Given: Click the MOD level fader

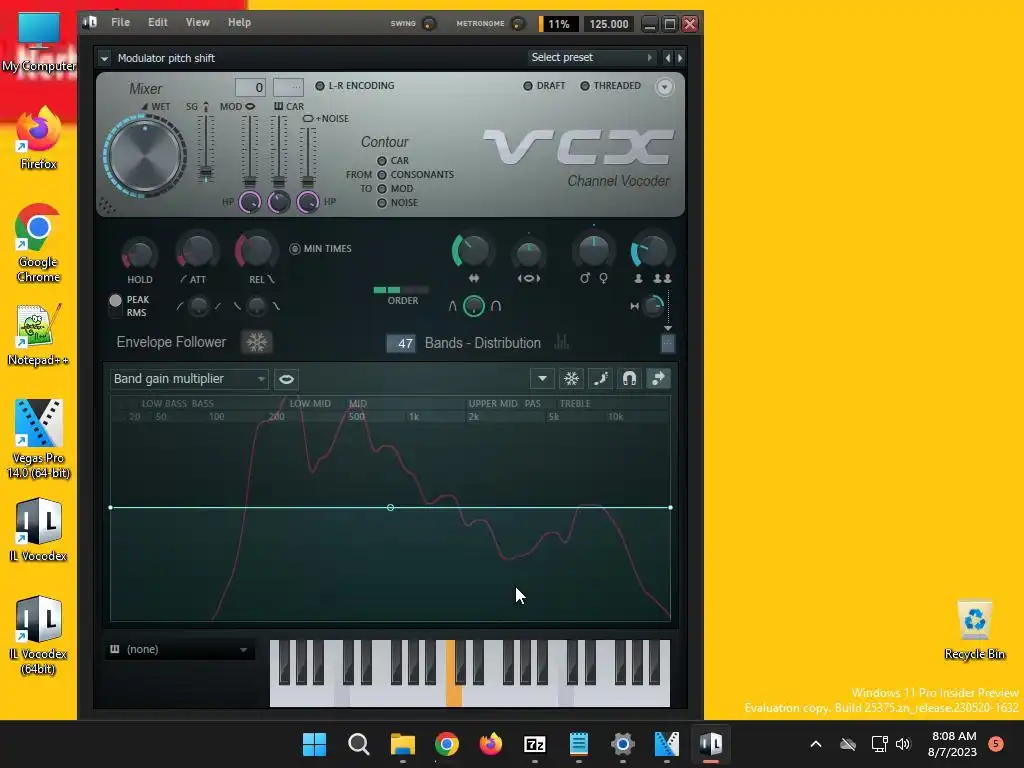Looking at the screenshot, I should tap(249, 181).
